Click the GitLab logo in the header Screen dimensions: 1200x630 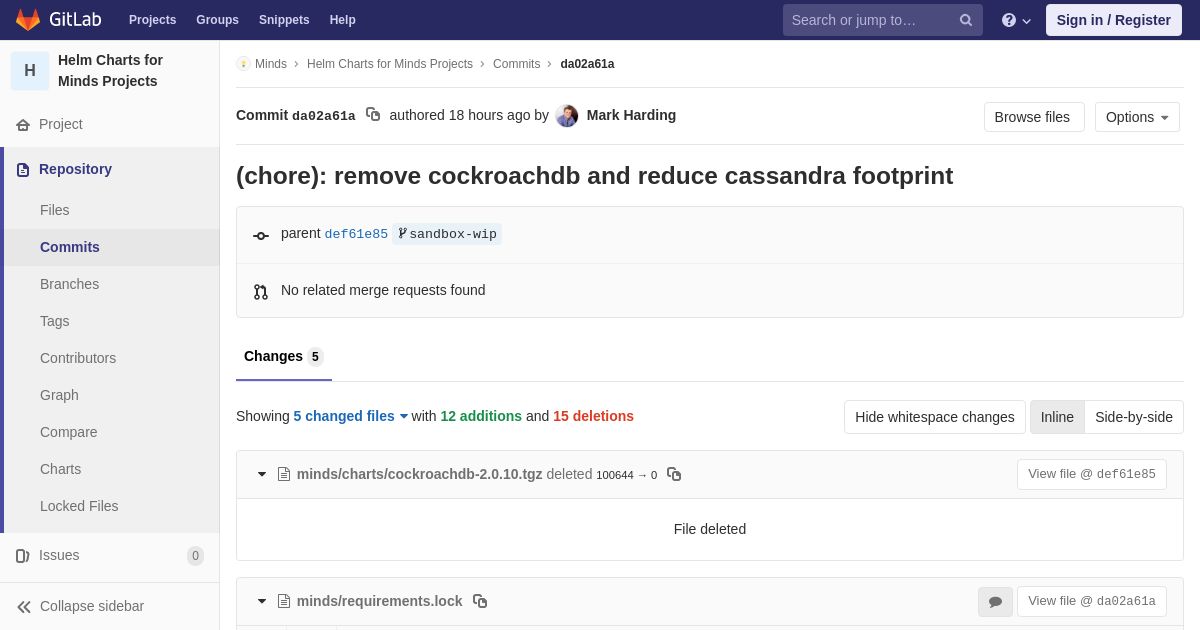(x=58, y=20)
